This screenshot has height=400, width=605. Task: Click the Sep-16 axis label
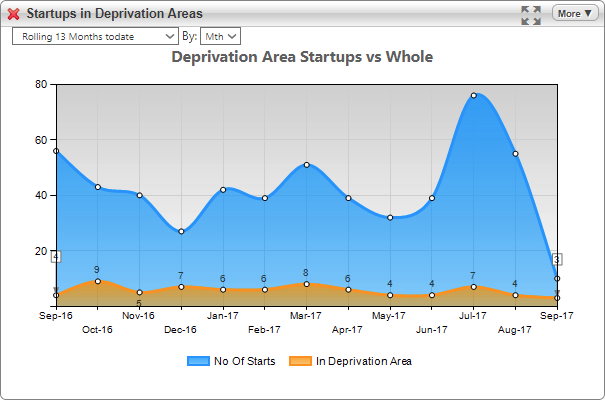tap(56, 316)
